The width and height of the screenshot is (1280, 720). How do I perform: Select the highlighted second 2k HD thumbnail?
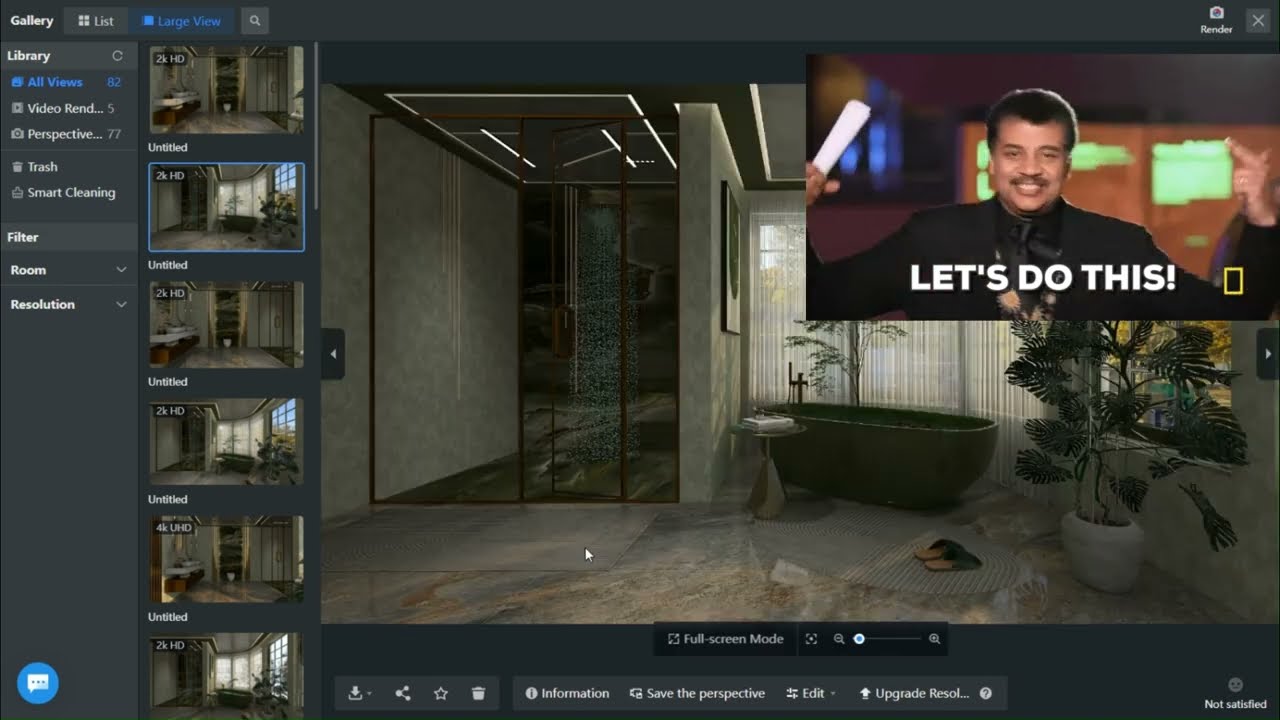[227, 207]
